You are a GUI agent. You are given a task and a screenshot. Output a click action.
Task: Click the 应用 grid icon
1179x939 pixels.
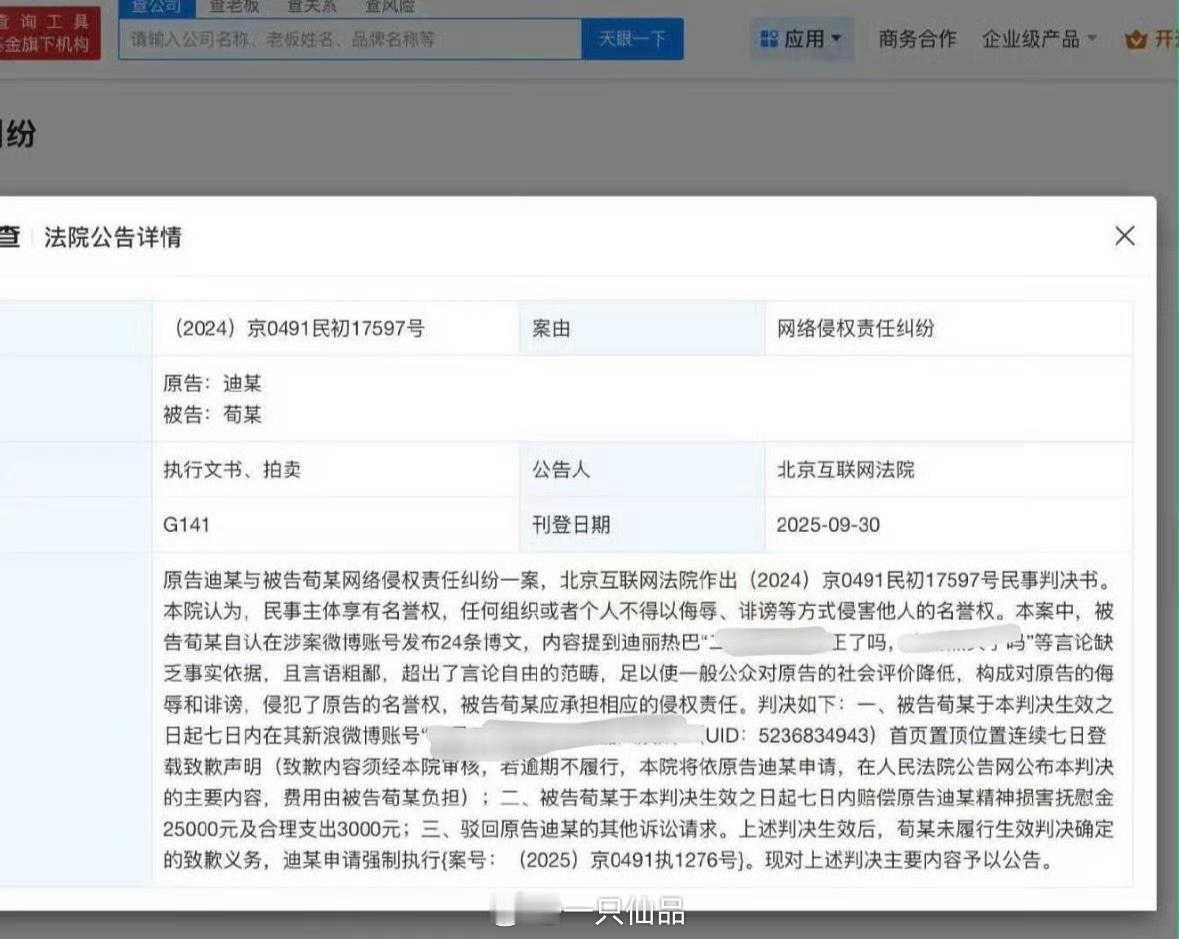tap(768, 39)
